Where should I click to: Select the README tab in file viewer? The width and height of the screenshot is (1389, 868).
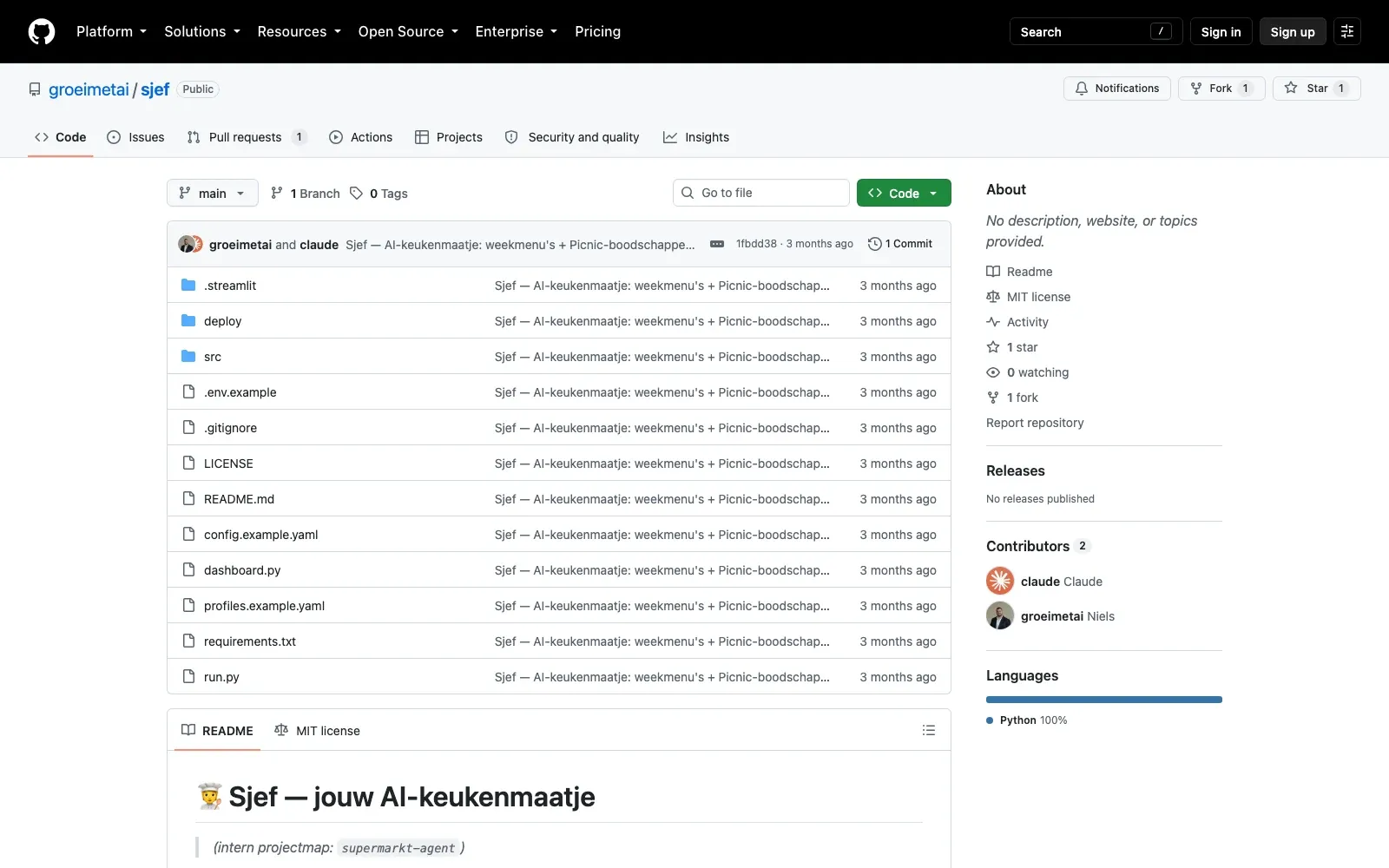coord(217,731)
